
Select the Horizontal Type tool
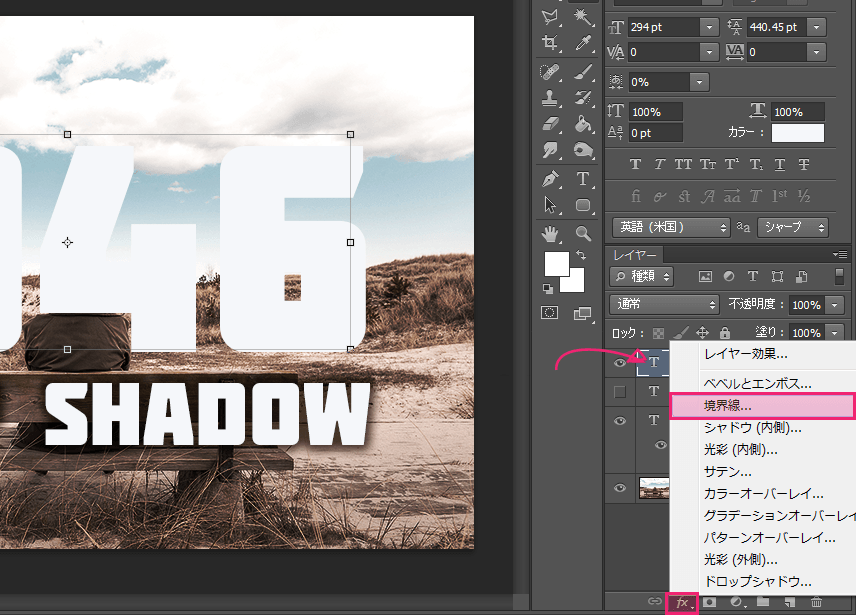pos(584,178)
